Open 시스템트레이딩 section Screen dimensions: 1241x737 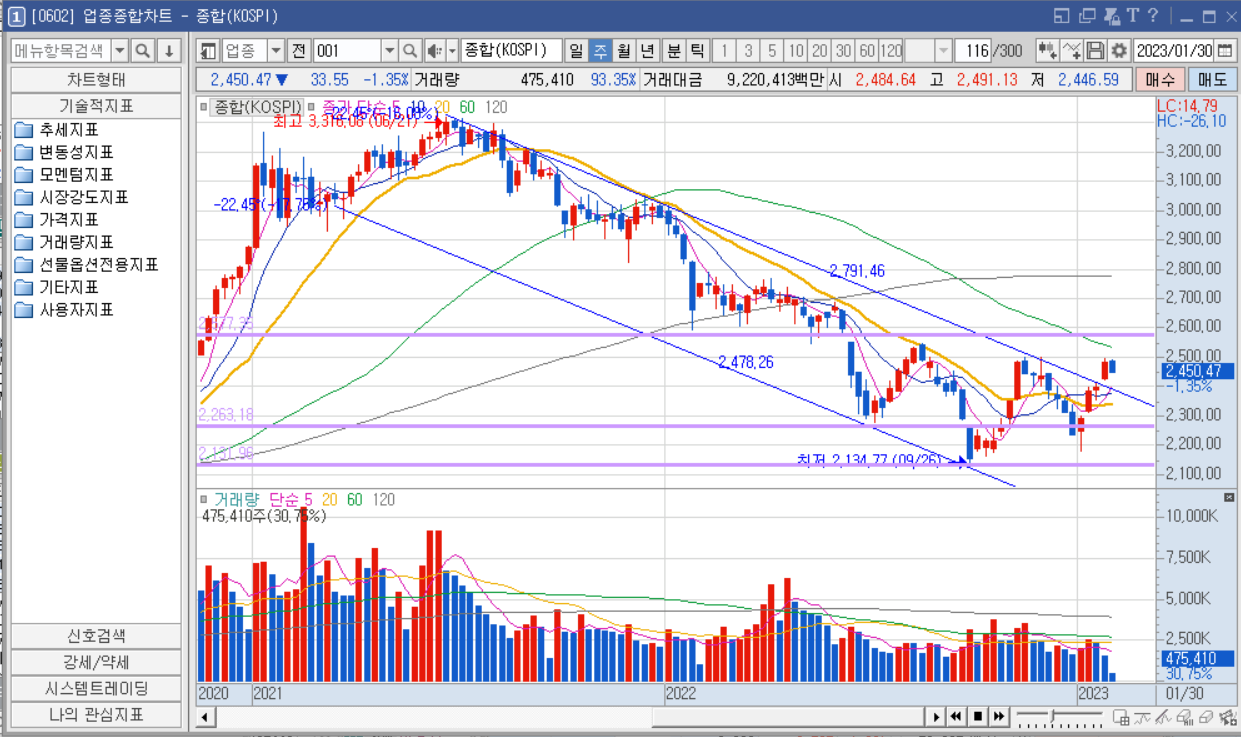pyautogui.click(x=96, y=689)
